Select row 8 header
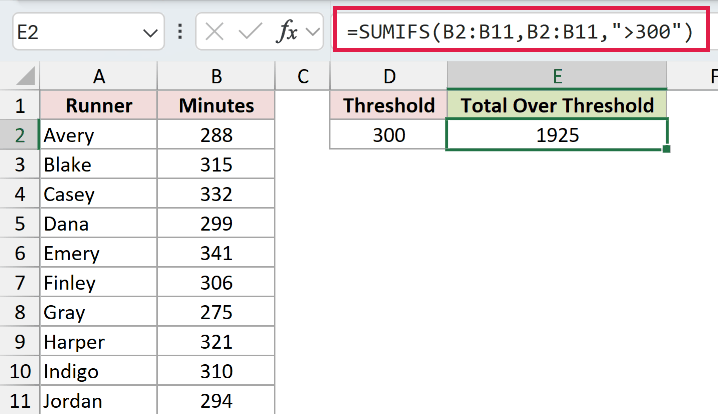Viewport: 718px width, 414px height. tap(20, 312)
